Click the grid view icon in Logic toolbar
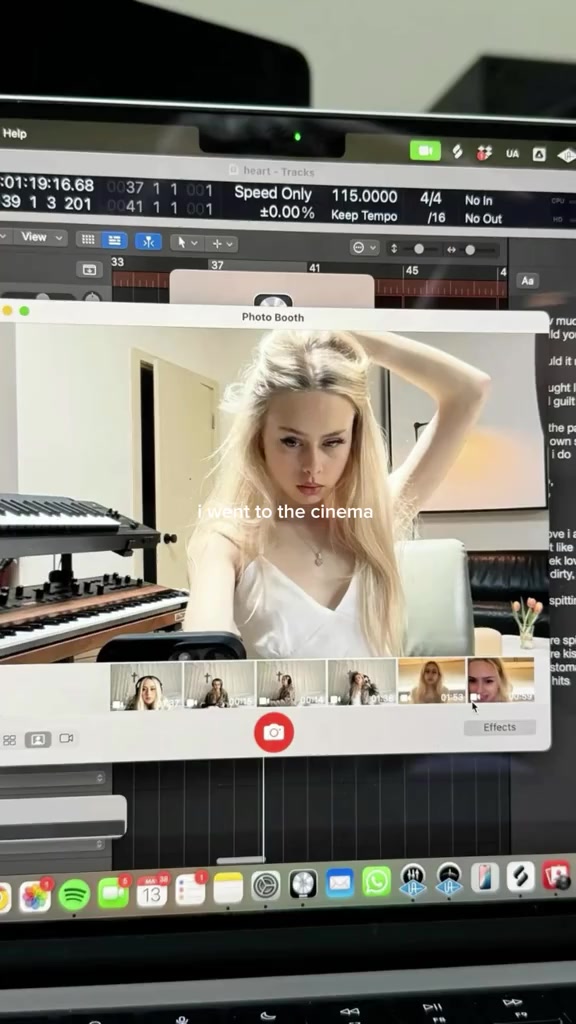Viewport: 576px width, 1024px height. click(88, 239)
